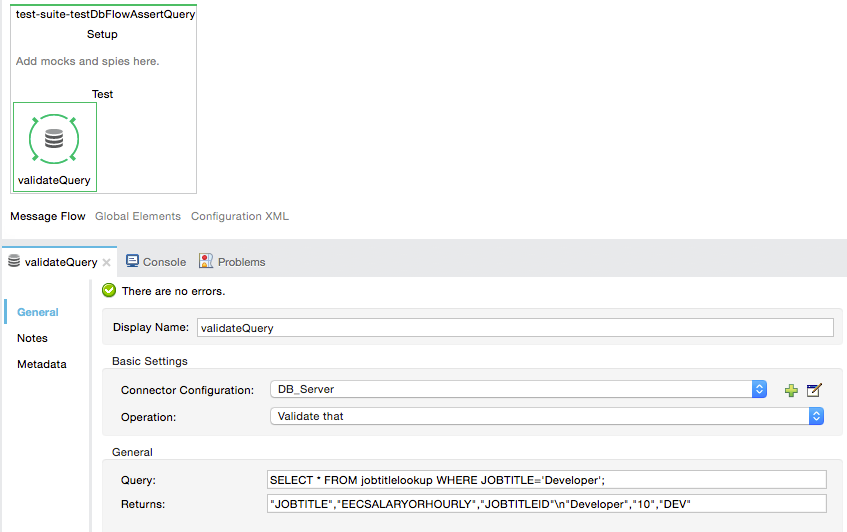The width and height of the screenshot is (847, 532).
Task: Switch to the Message Flow view
Action: (x=48, y=216)
